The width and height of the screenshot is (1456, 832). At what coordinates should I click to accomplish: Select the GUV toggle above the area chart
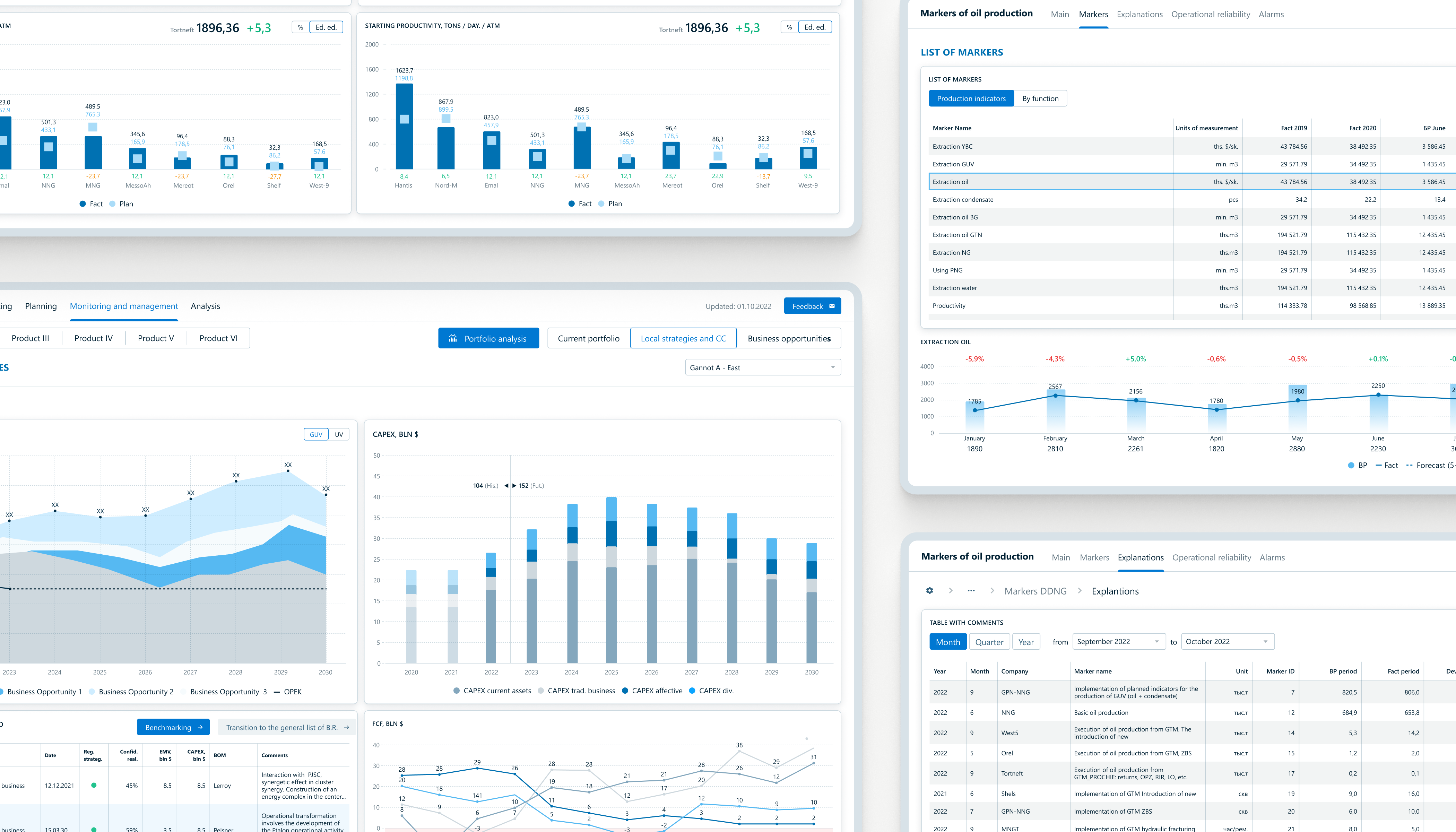(x=316, y=434)
